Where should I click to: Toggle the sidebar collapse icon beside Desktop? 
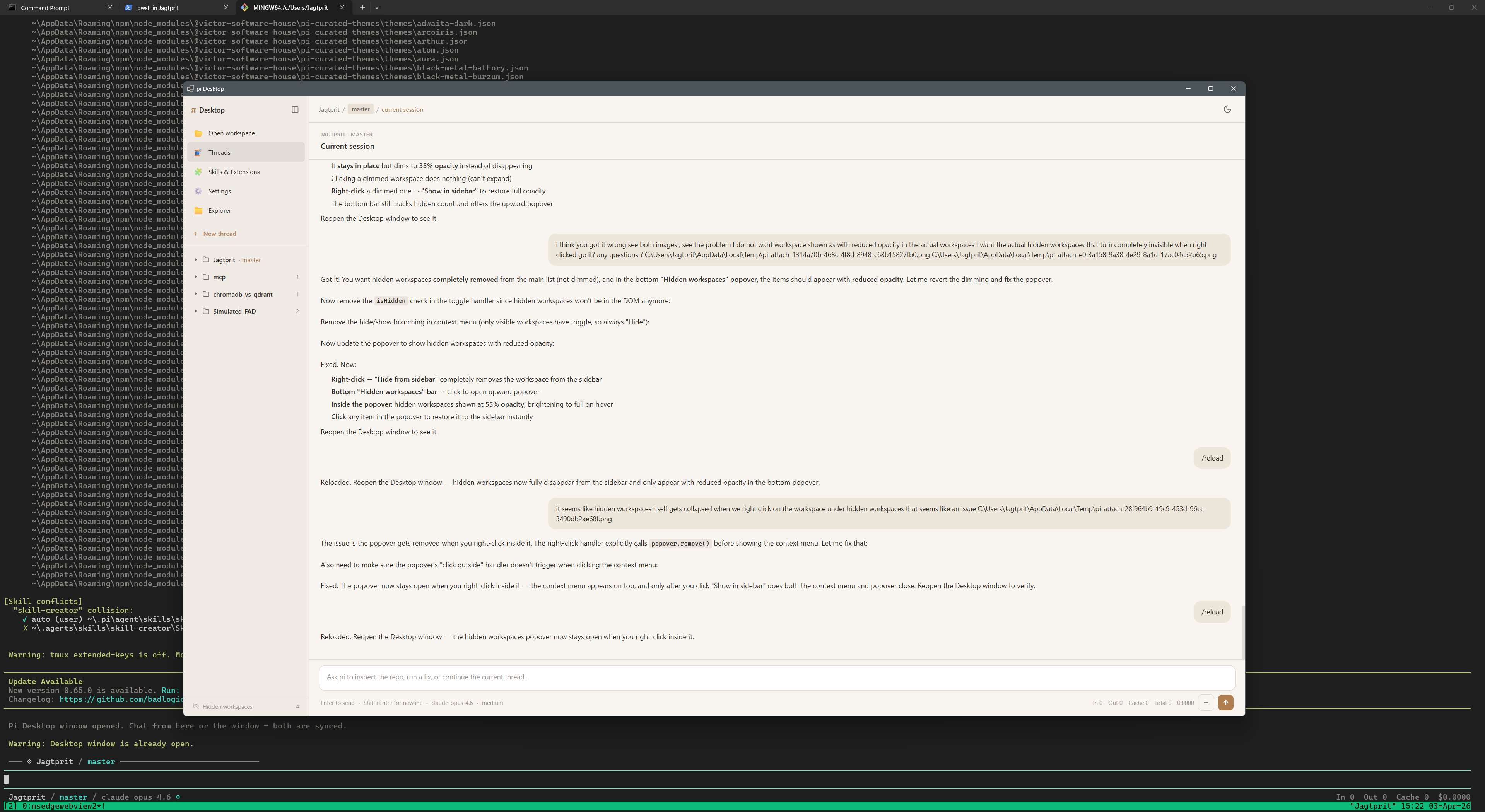(x=295, y=109)
